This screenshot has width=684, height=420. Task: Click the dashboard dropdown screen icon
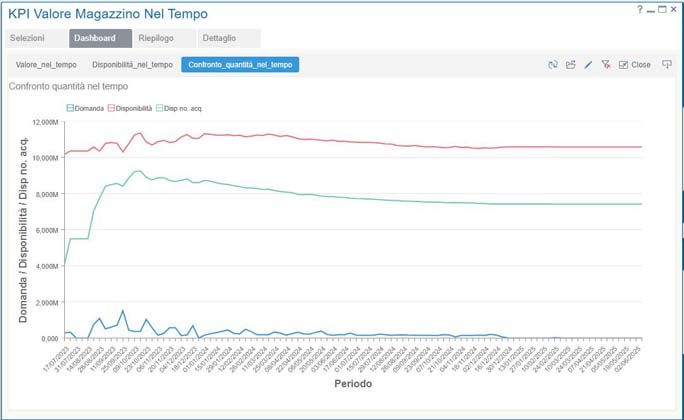tap(667, 65)
